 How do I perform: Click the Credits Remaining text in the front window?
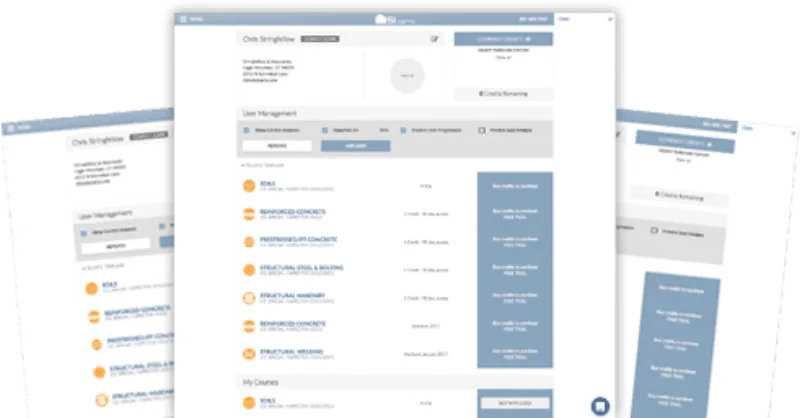click(x=504, y=94)
